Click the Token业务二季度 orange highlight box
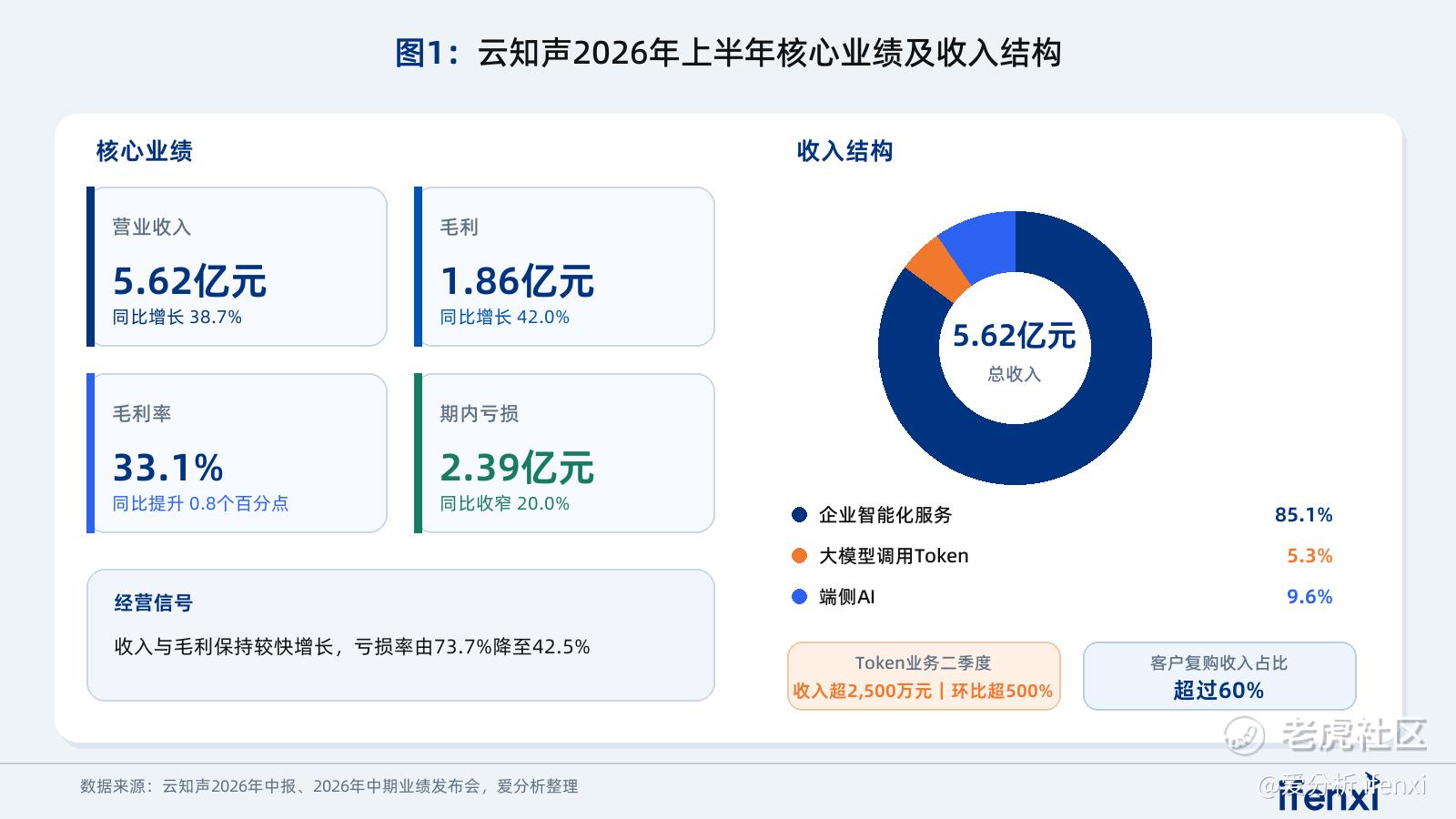1456x819 pixels. point(924,676)
